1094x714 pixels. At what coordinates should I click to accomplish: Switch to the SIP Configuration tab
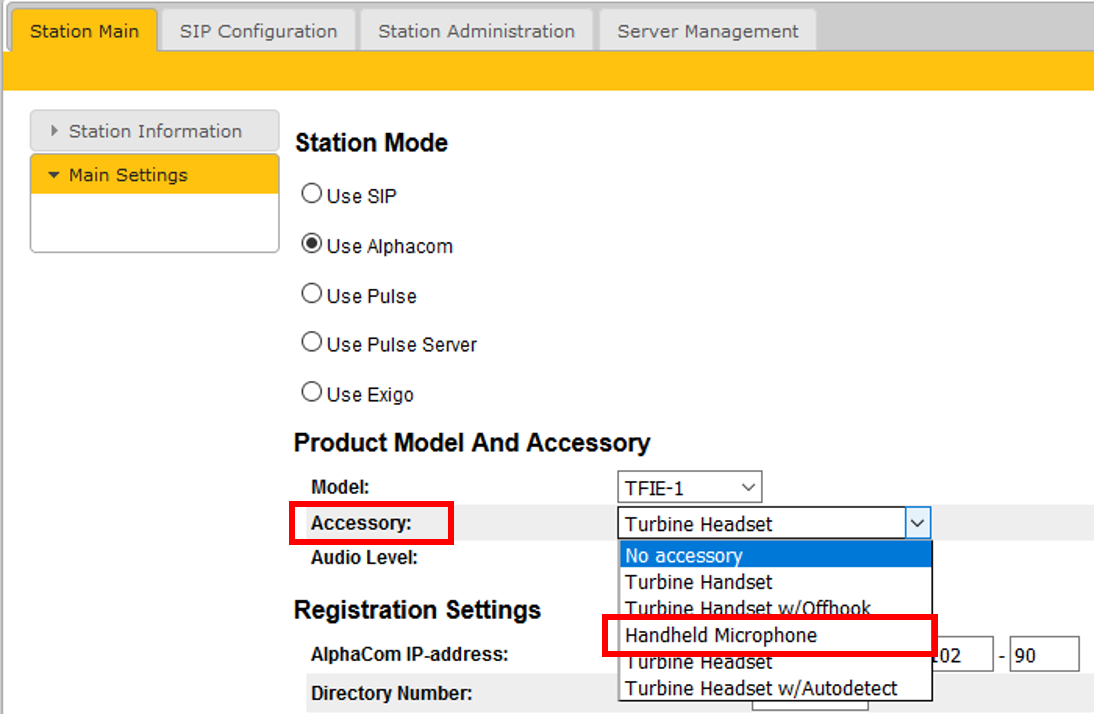click(258, 31)
